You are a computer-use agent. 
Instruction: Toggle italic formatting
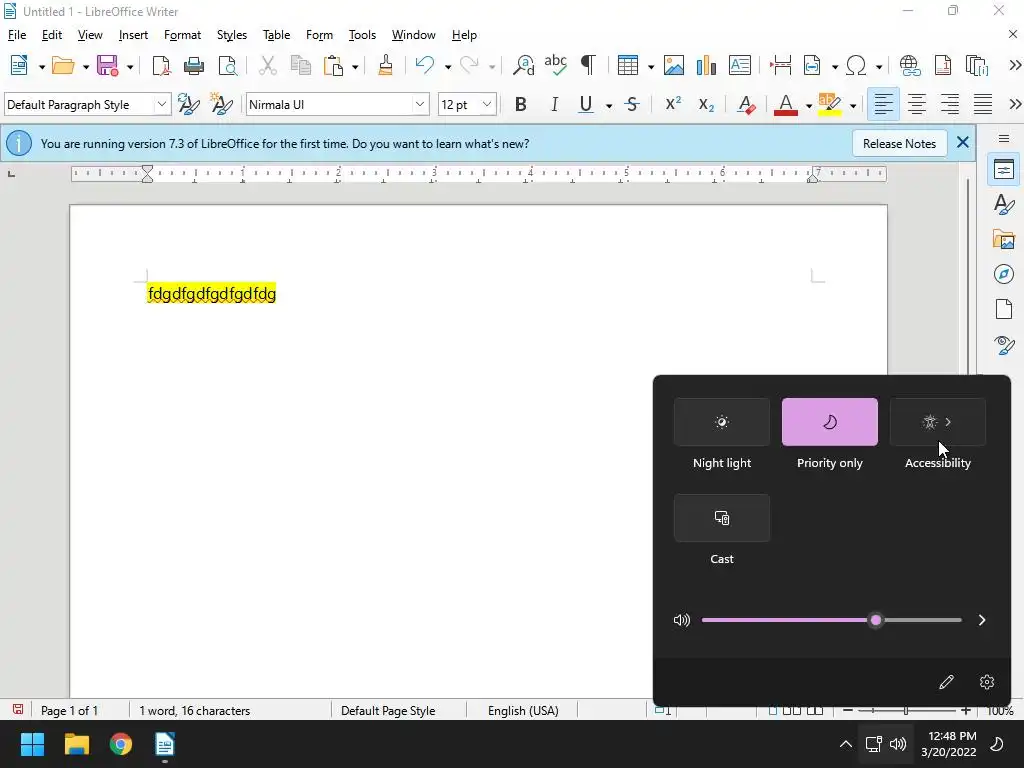554,104
